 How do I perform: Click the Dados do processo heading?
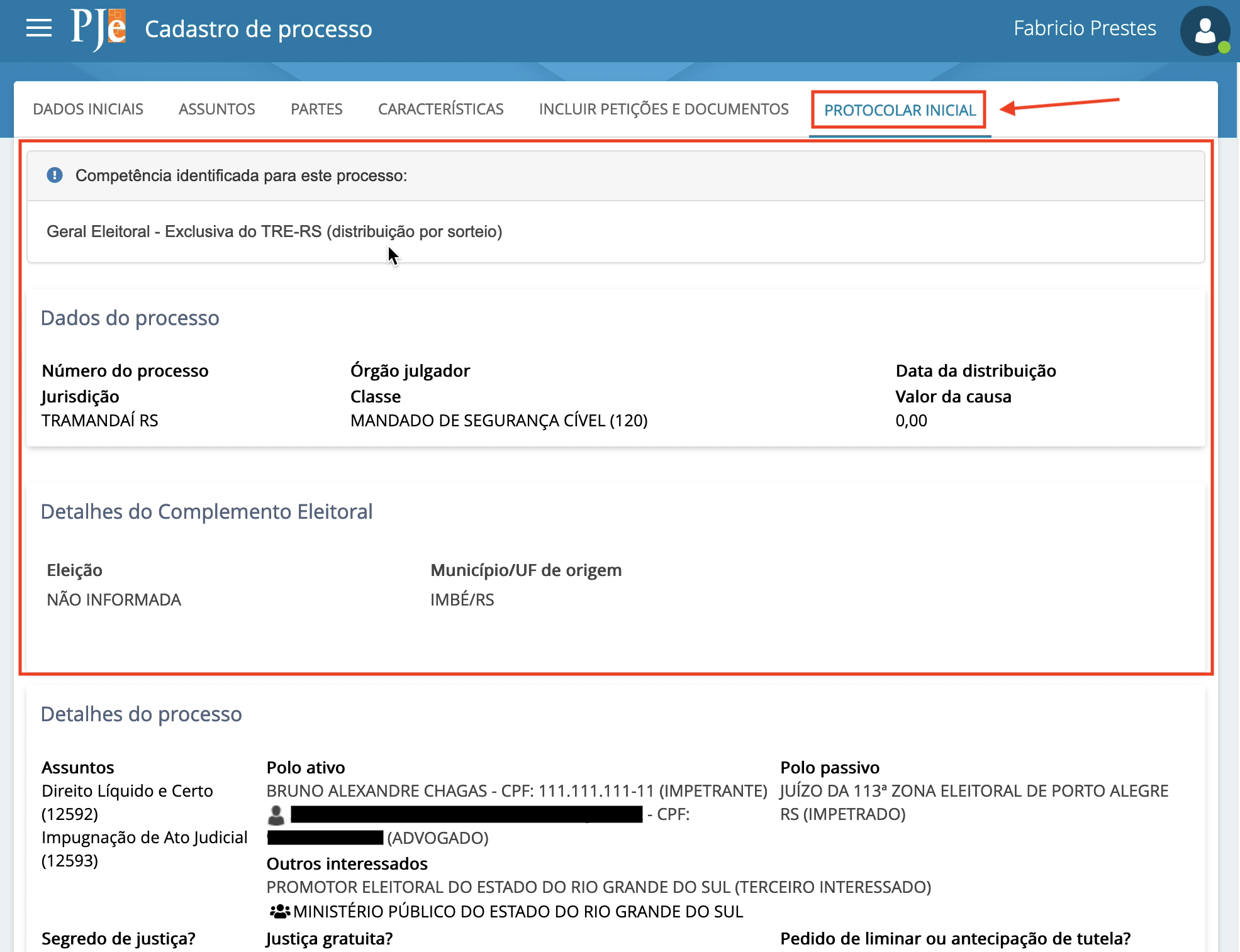(x=130, y=318)
